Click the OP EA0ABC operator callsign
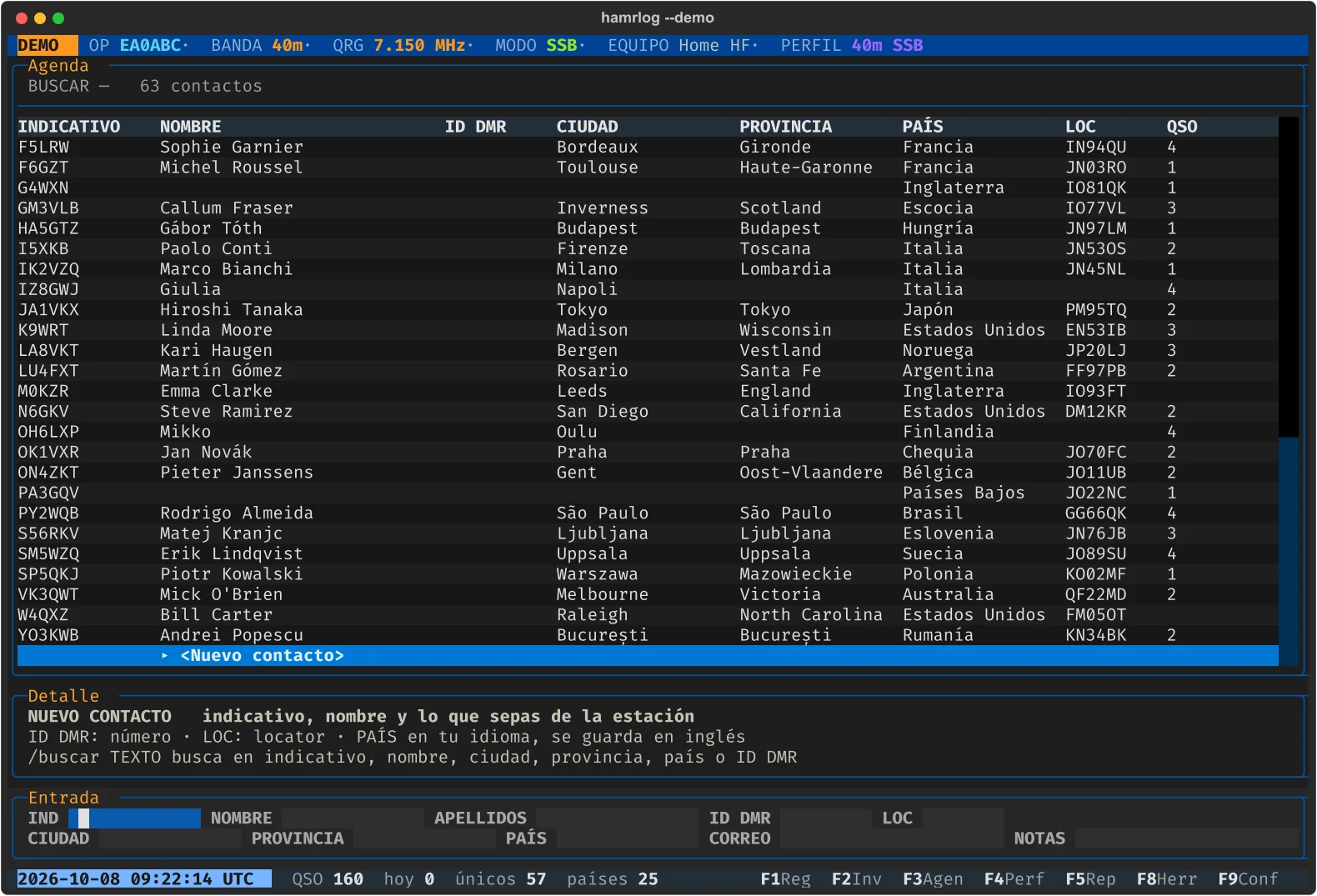The image size is (1317, 896). (135, 46)
